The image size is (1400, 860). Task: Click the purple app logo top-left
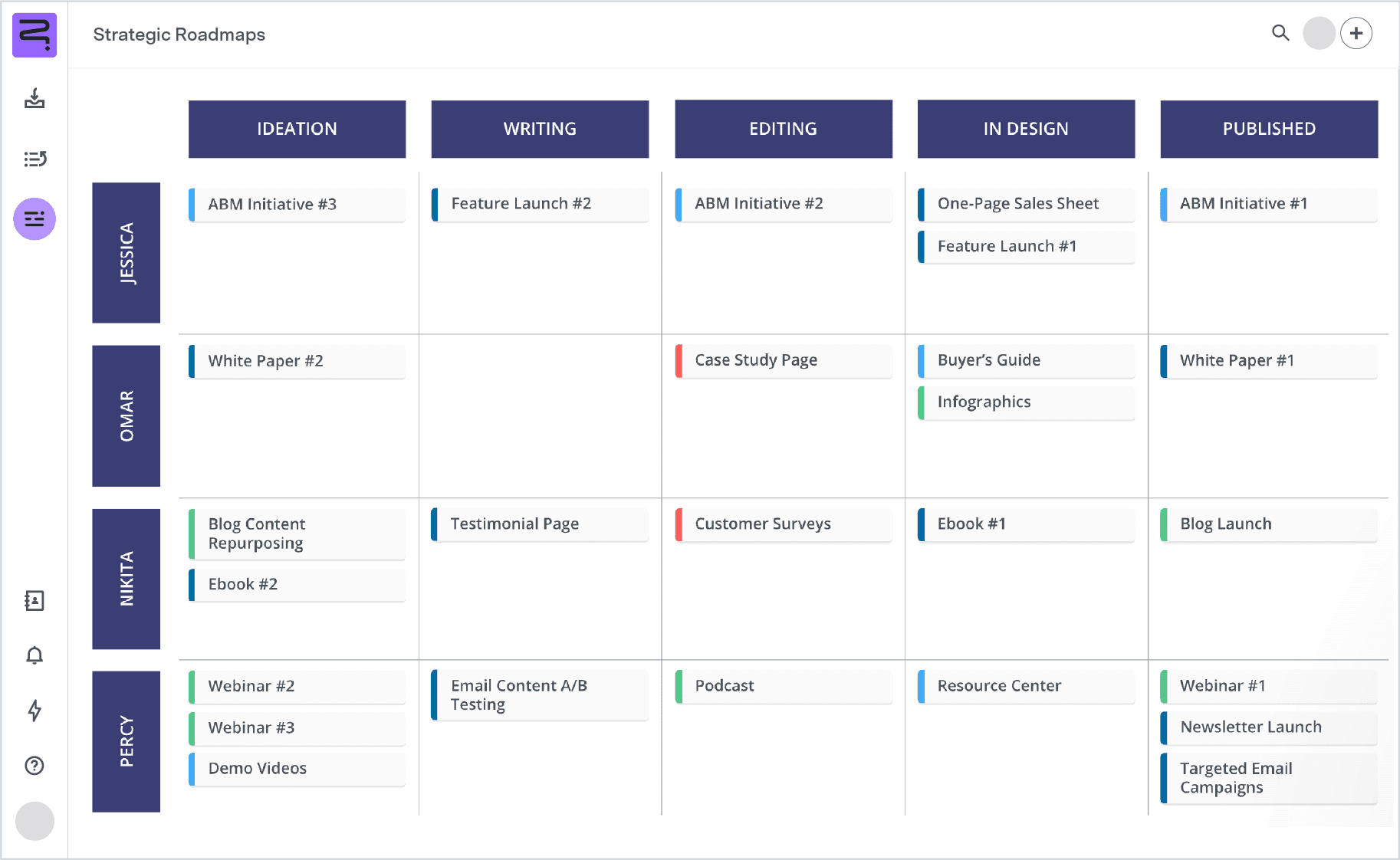(35, 34)
